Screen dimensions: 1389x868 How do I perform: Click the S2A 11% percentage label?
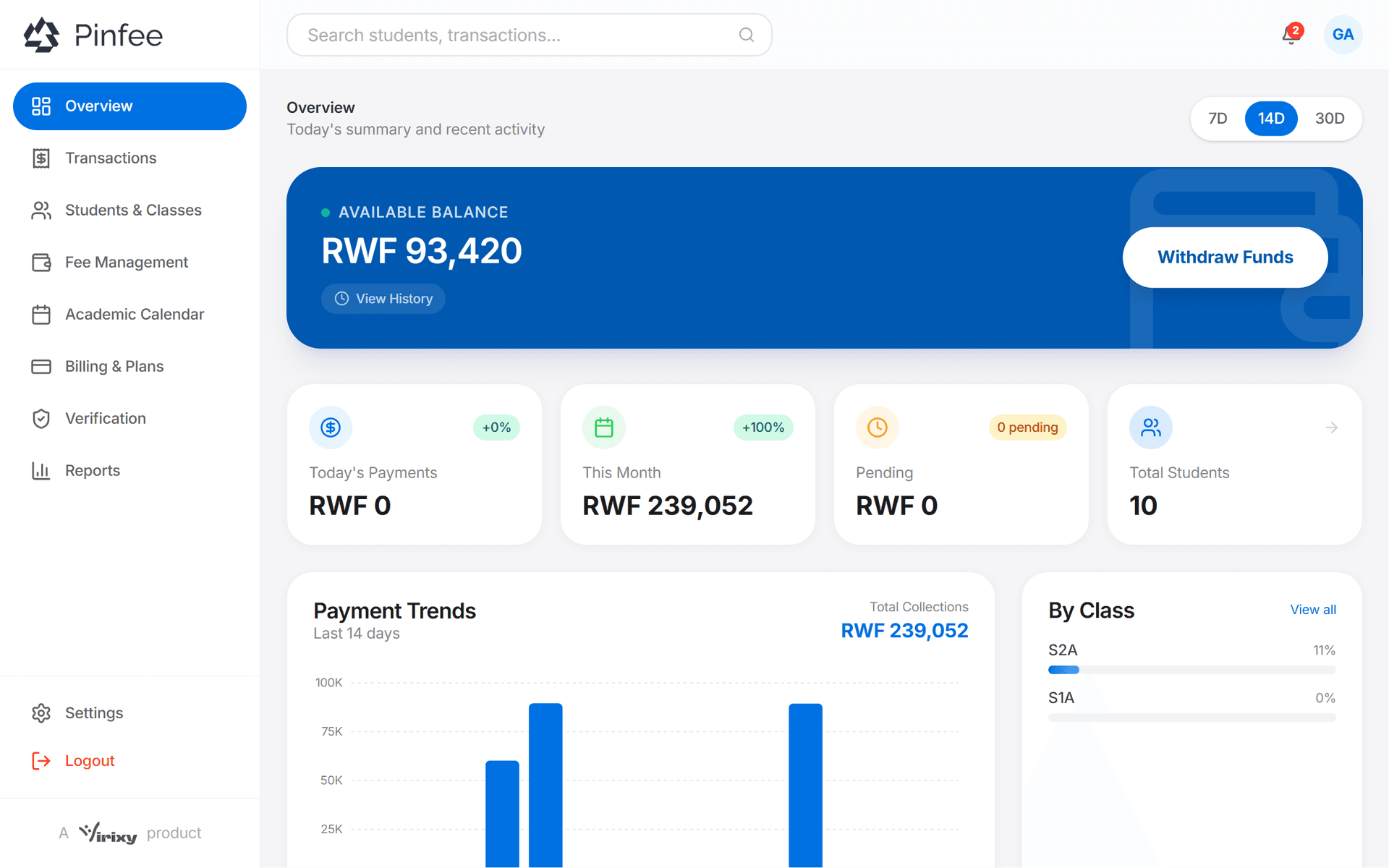click(x=1324, y=650)
